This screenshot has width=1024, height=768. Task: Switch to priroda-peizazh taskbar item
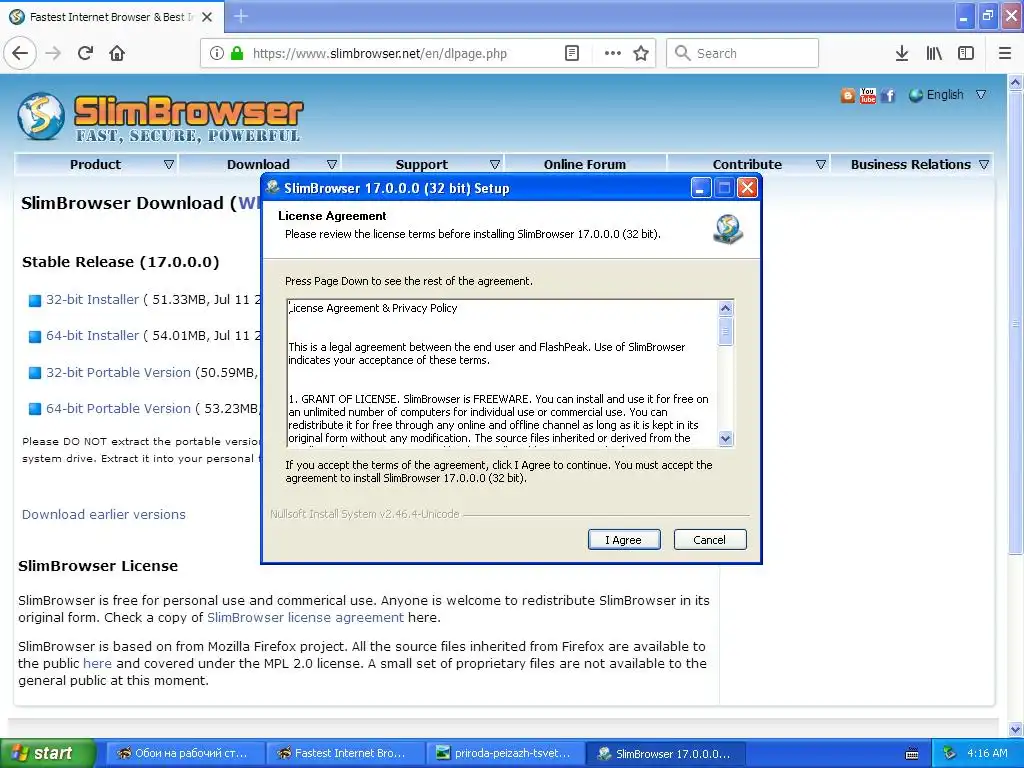(x=504, y=753)
